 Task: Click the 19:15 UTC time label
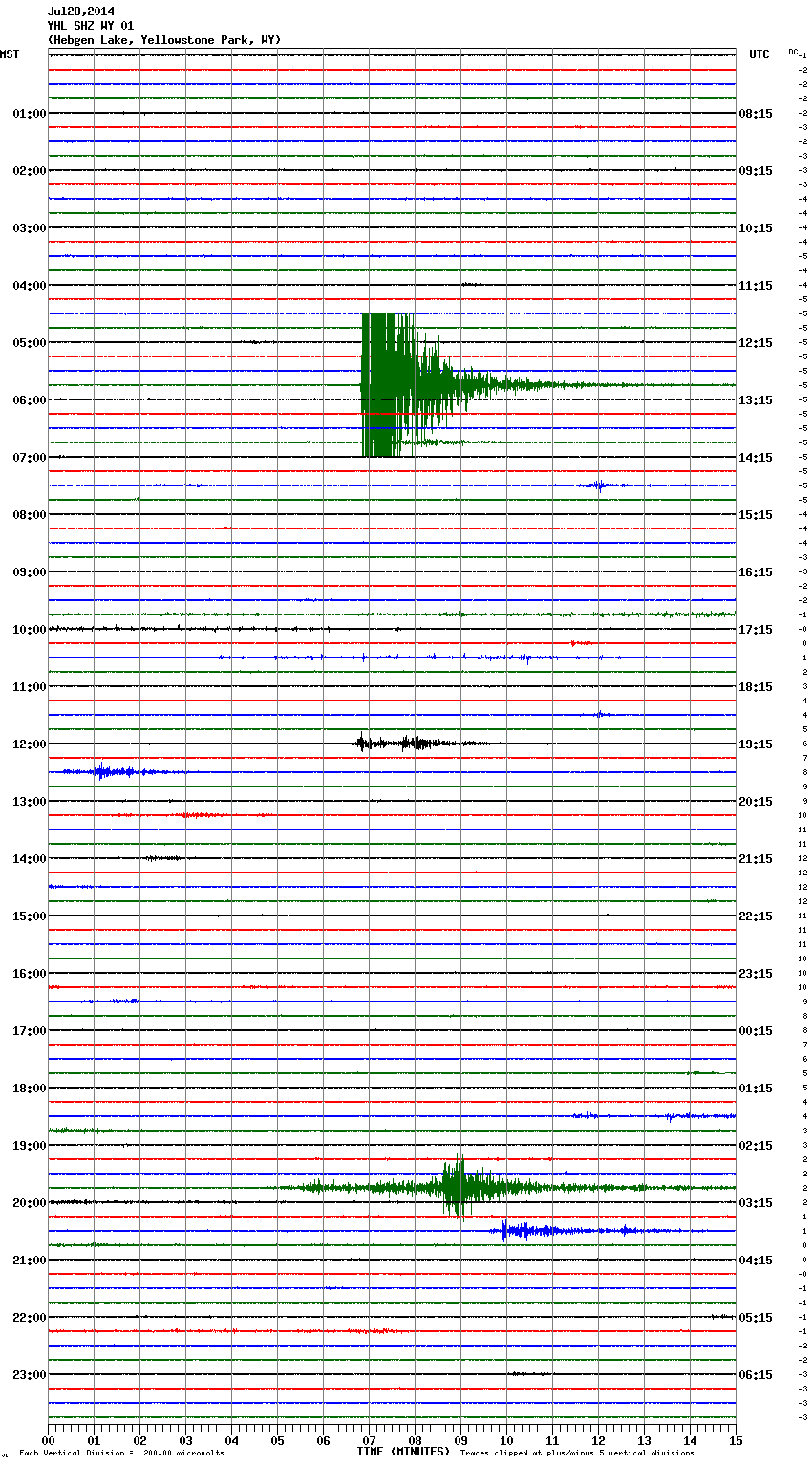coord(756,744)
